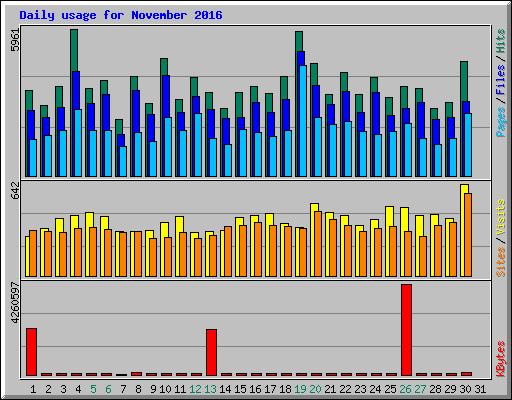512x400 pixels.
Task: Click the green day 27 axis label
Action: coord(420,389)
